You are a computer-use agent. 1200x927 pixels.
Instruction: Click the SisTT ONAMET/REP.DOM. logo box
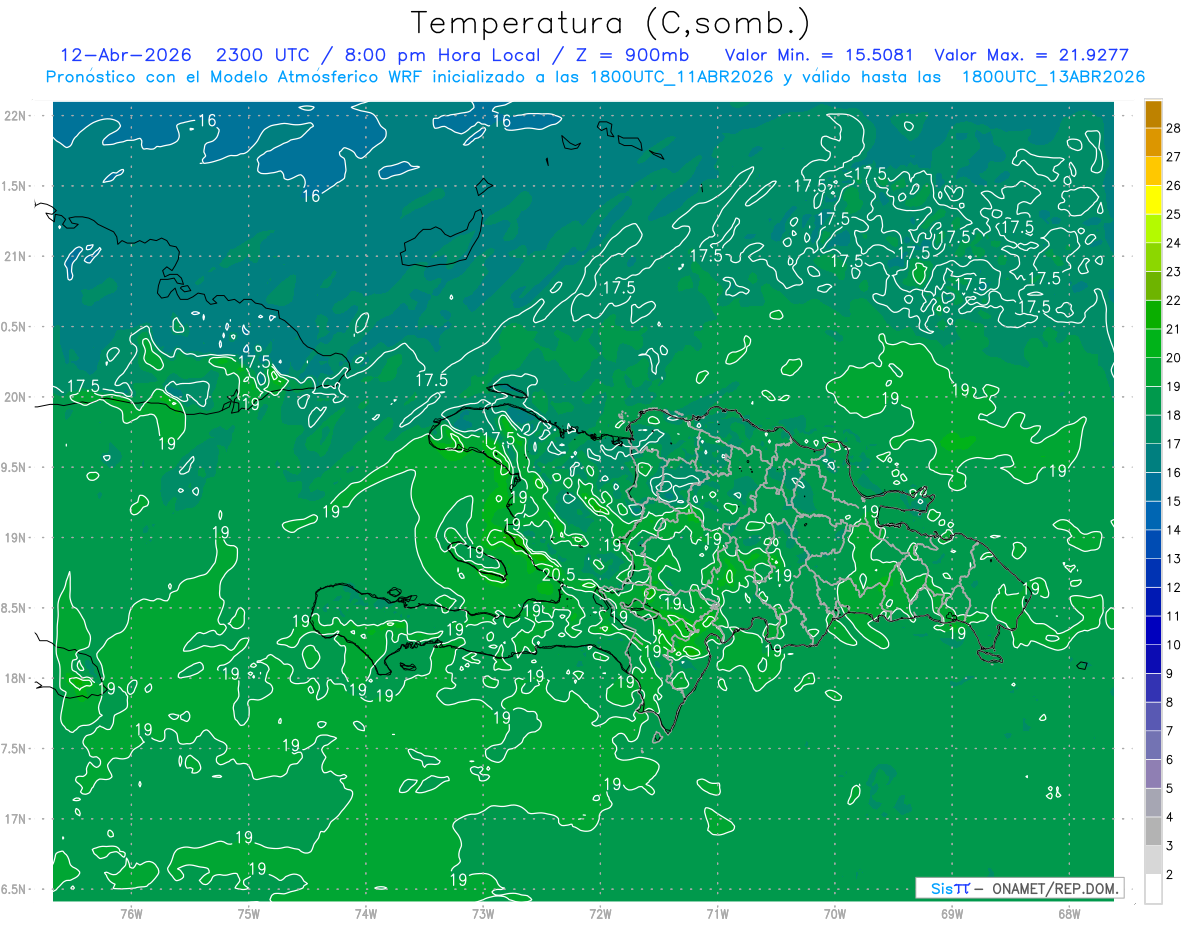tap(1019, 888)
